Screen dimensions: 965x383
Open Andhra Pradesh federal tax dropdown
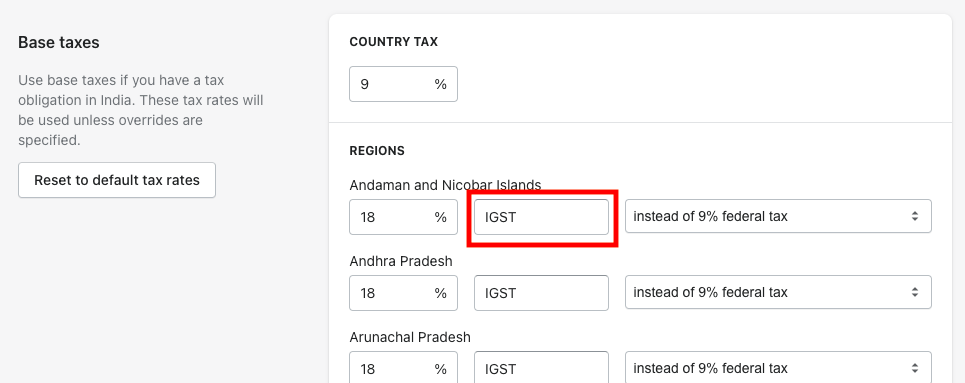point(778,292)
